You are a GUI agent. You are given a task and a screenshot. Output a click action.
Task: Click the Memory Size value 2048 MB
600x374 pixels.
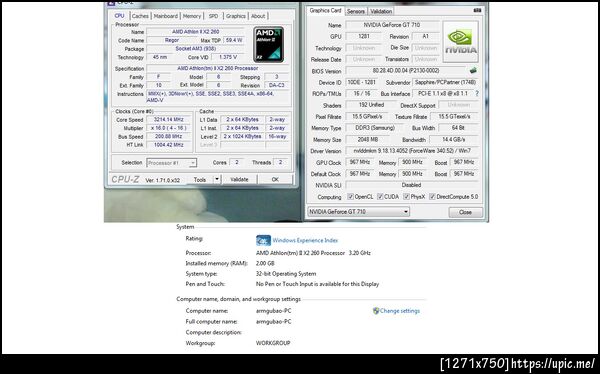coord(368,140)
